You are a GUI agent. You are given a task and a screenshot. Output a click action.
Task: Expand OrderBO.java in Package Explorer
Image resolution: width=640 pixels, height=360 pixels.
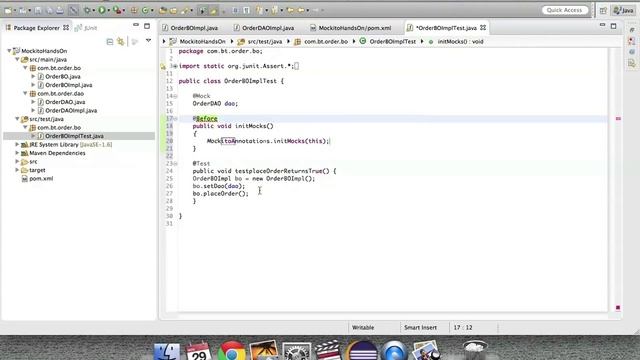pyautogui.click(x=33, y=76)
